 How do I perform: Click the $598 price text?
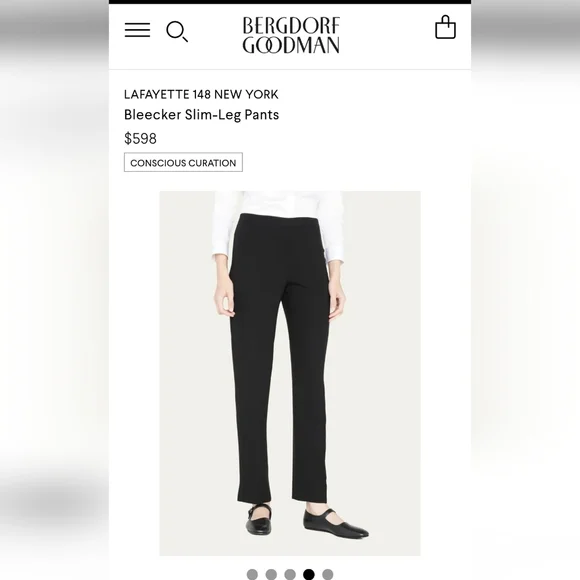pyautogui.click(x=141, y=139)
